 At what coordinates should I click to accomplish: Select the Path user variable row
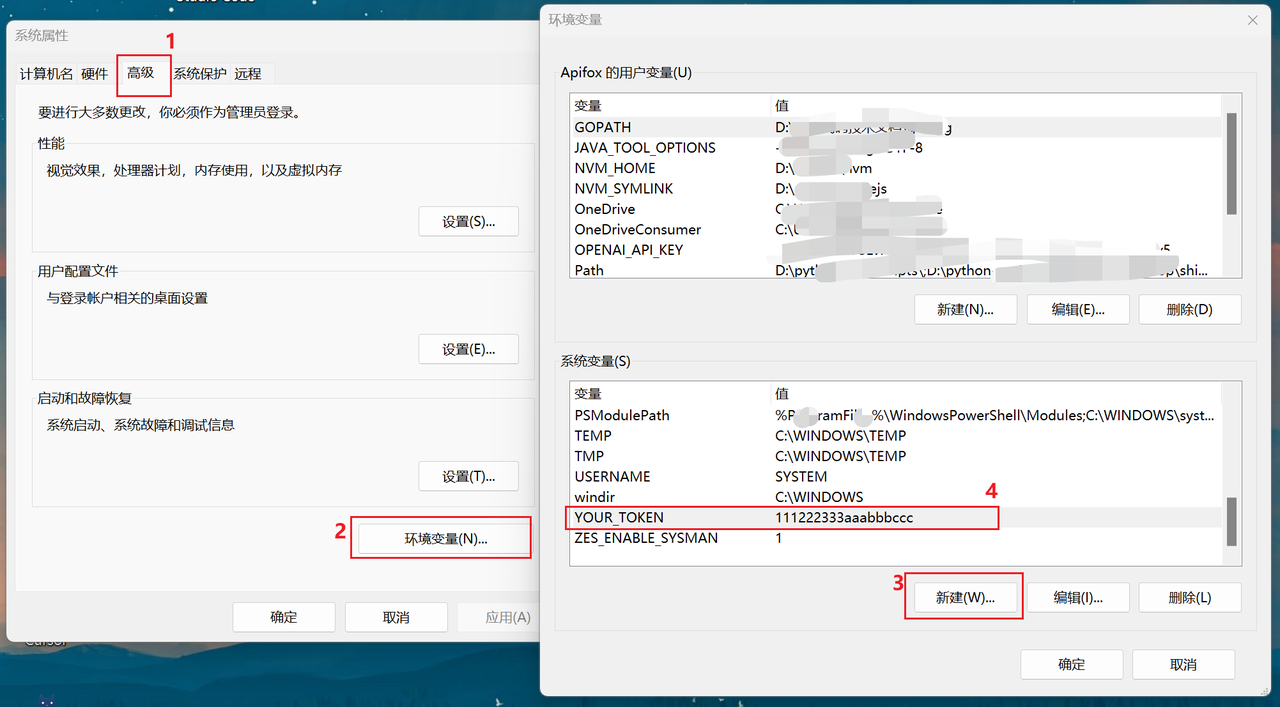pos(896,270)
